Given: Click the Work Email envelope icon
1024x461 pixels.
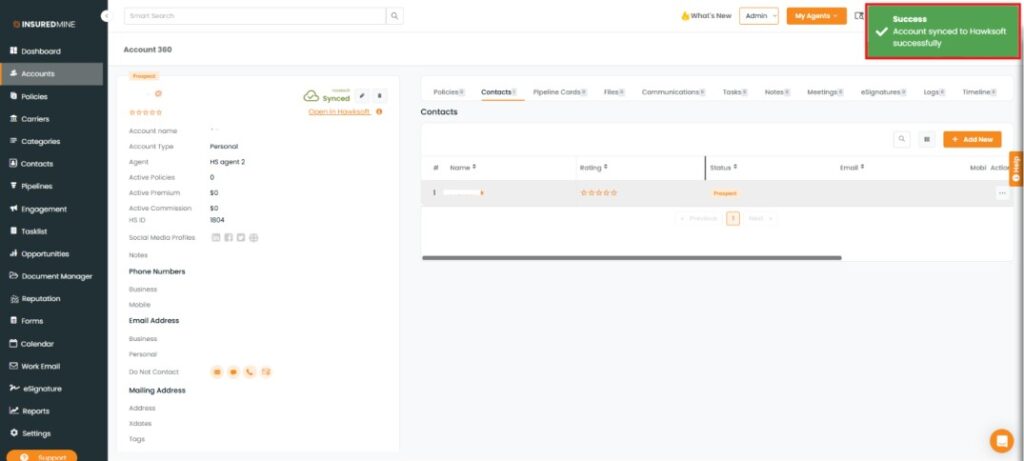Looking at the screenshot, I should pos(14,366).
